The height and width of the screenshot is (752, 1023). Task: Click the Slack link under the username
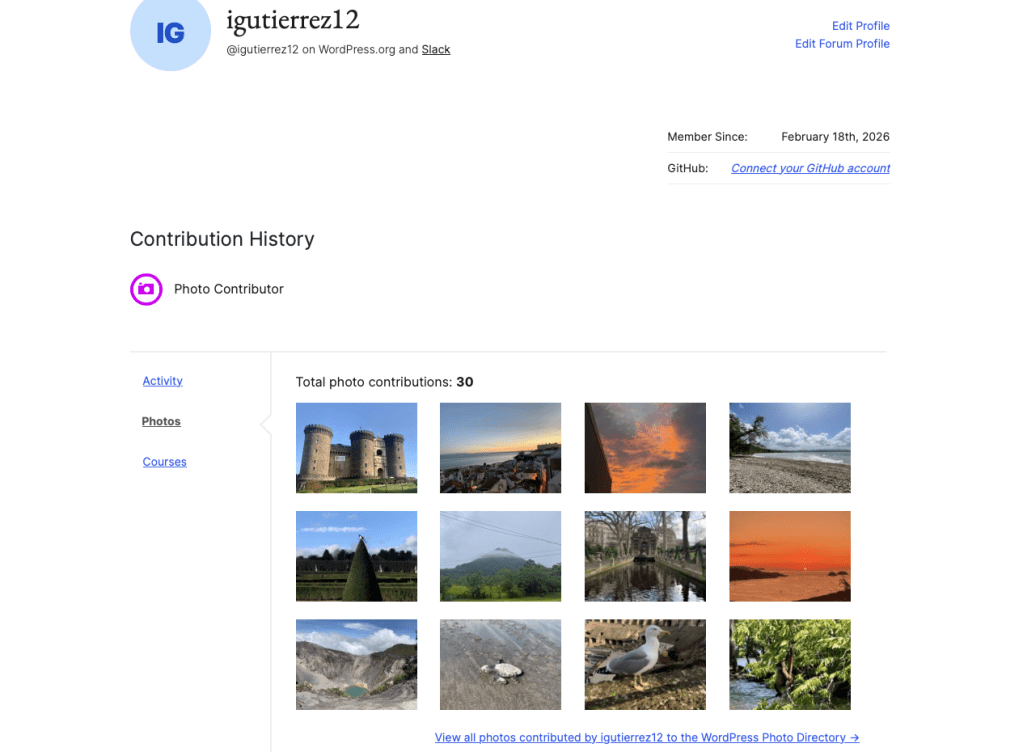[436, 49]
